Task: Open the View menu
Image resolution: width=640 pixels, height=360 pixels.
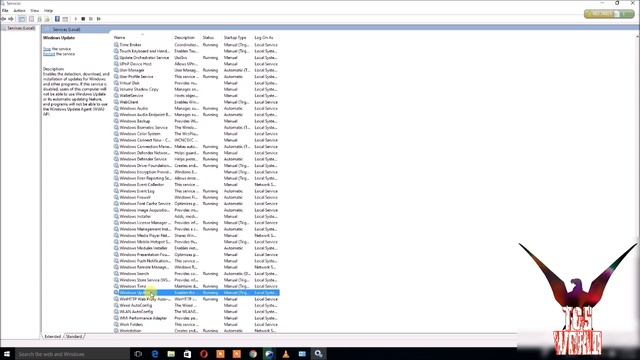Action: coord(35,10)
